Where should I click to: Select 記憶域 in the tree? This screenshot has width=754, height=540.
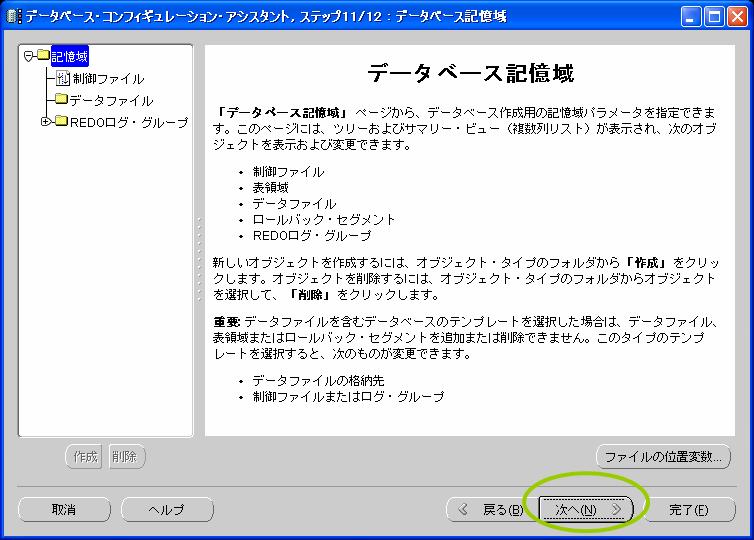70,57
